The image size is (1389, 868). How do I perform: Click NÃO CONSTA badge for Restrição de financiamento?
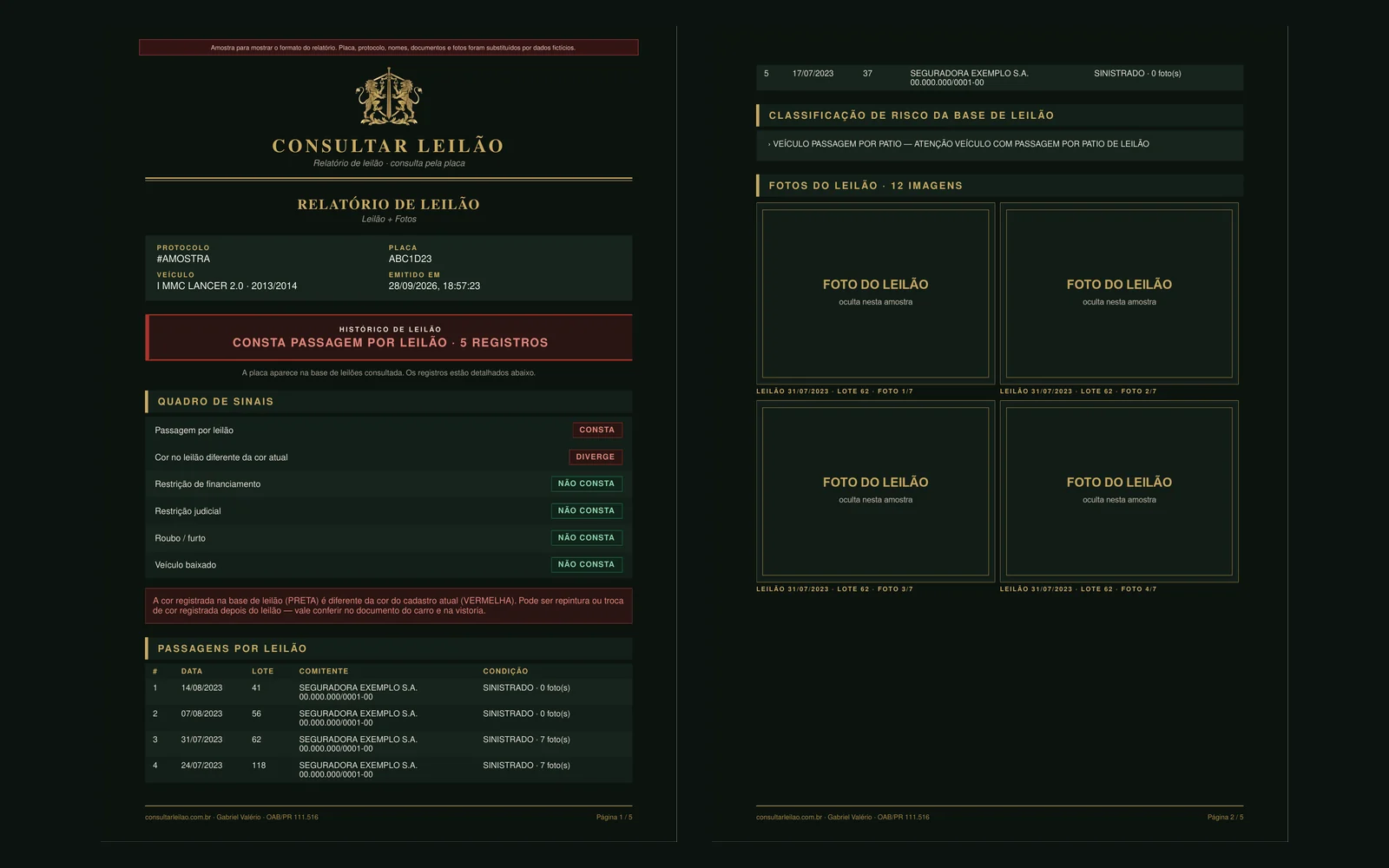click(587, 483)
